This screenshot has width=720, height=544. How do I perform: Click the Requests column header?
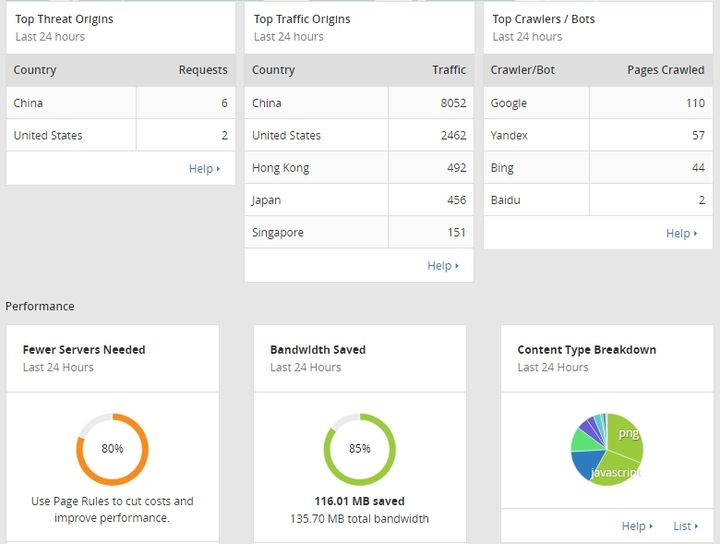tap(203, 70)
